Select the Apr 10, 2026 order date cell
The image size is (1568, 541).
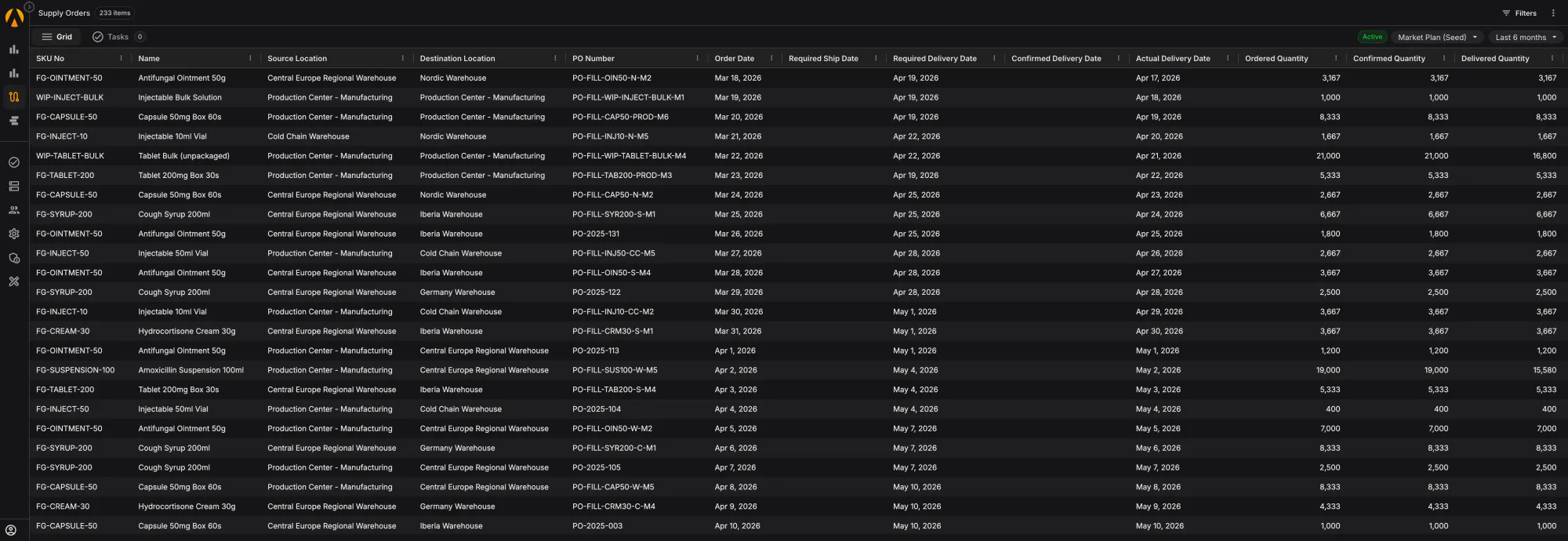click(737, 526)
